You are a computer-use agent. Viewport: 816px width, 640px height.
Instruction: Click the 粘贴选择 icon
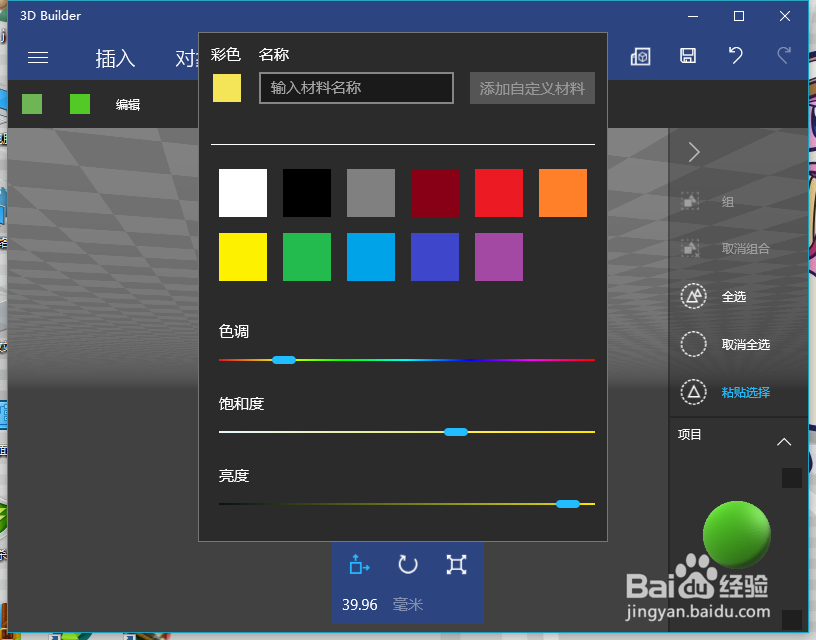click(x=694, y=392)
